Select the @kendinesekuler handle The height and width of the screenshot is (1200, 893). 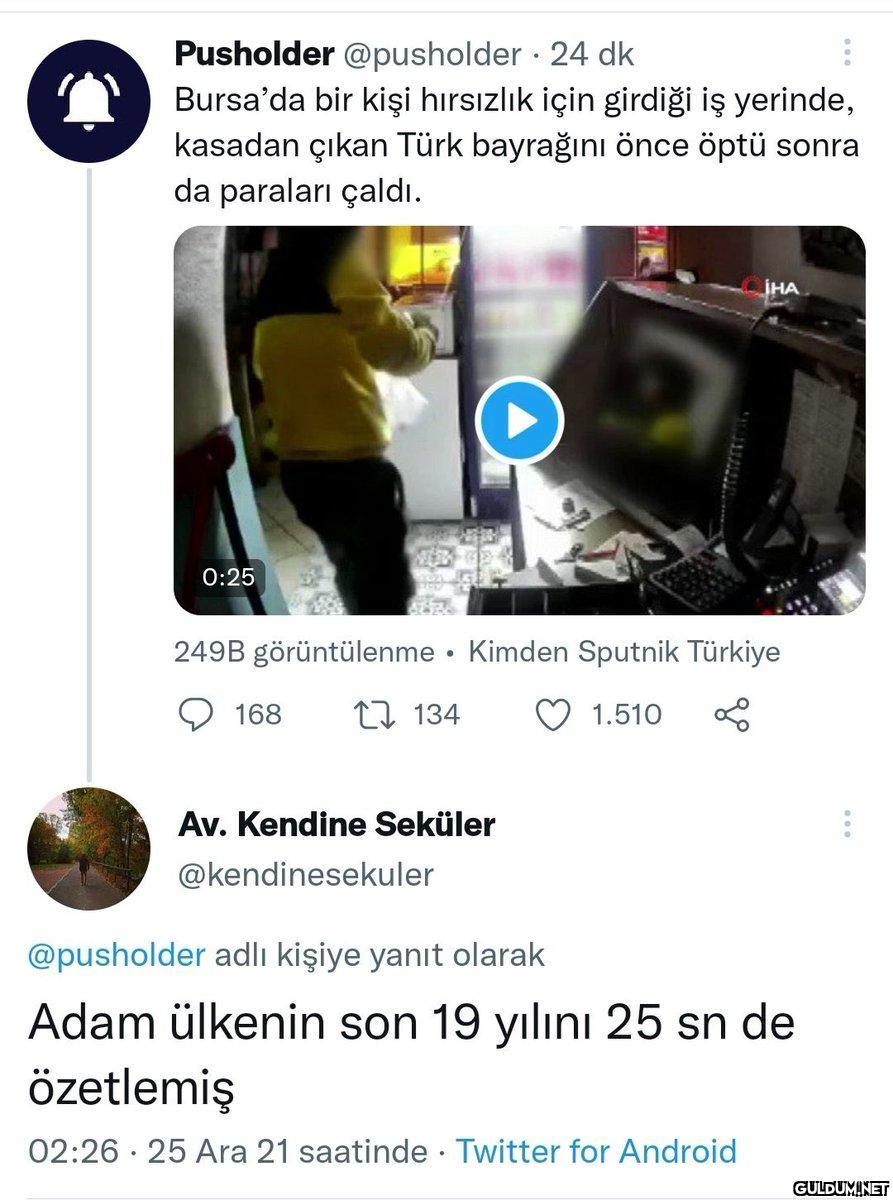point(306,875)
